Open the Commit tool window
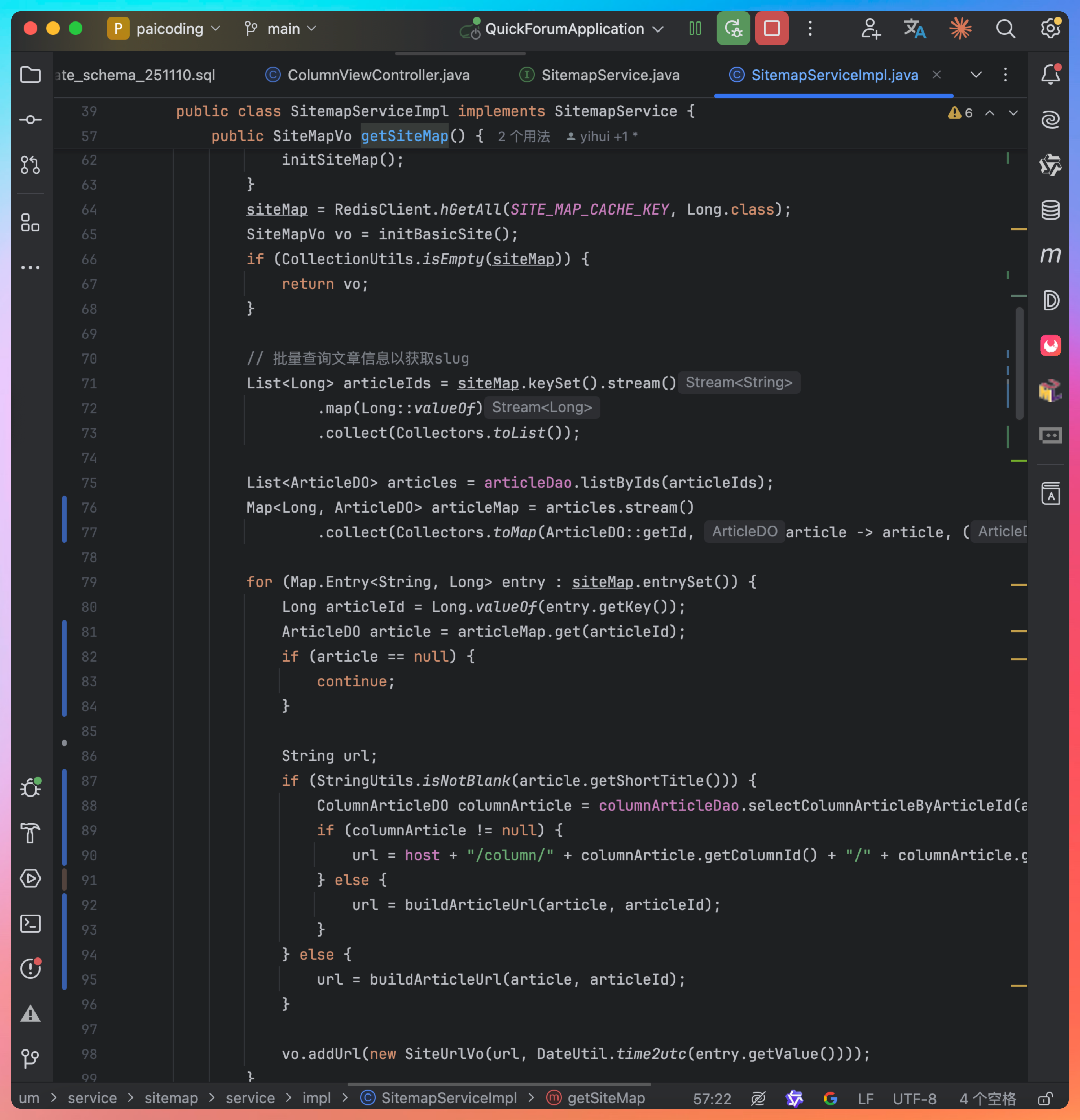The image size is (1080, 1120). (x=30, y=120)
